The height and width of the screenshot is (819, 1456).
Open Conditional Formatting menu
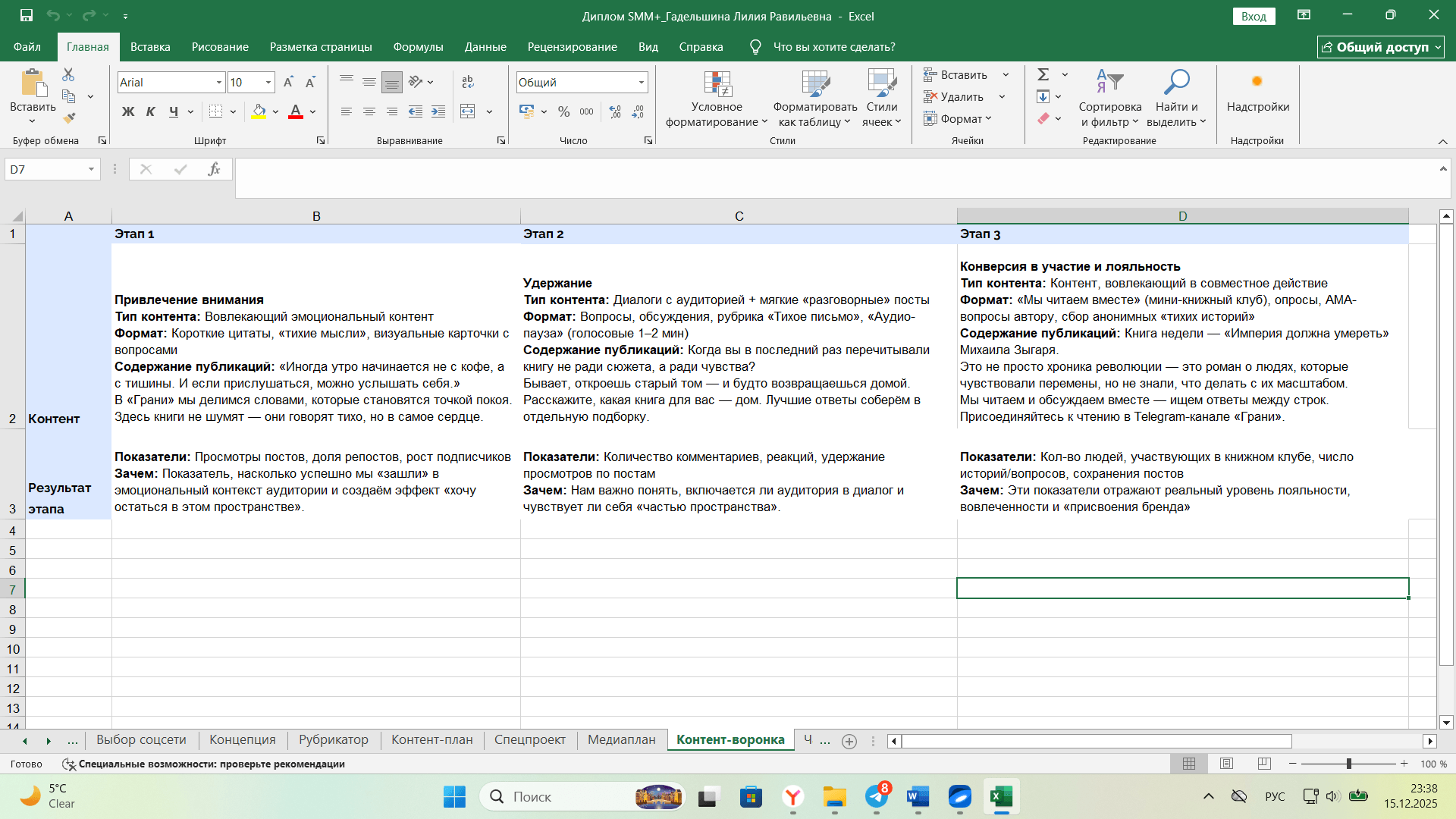pos(717,100)
